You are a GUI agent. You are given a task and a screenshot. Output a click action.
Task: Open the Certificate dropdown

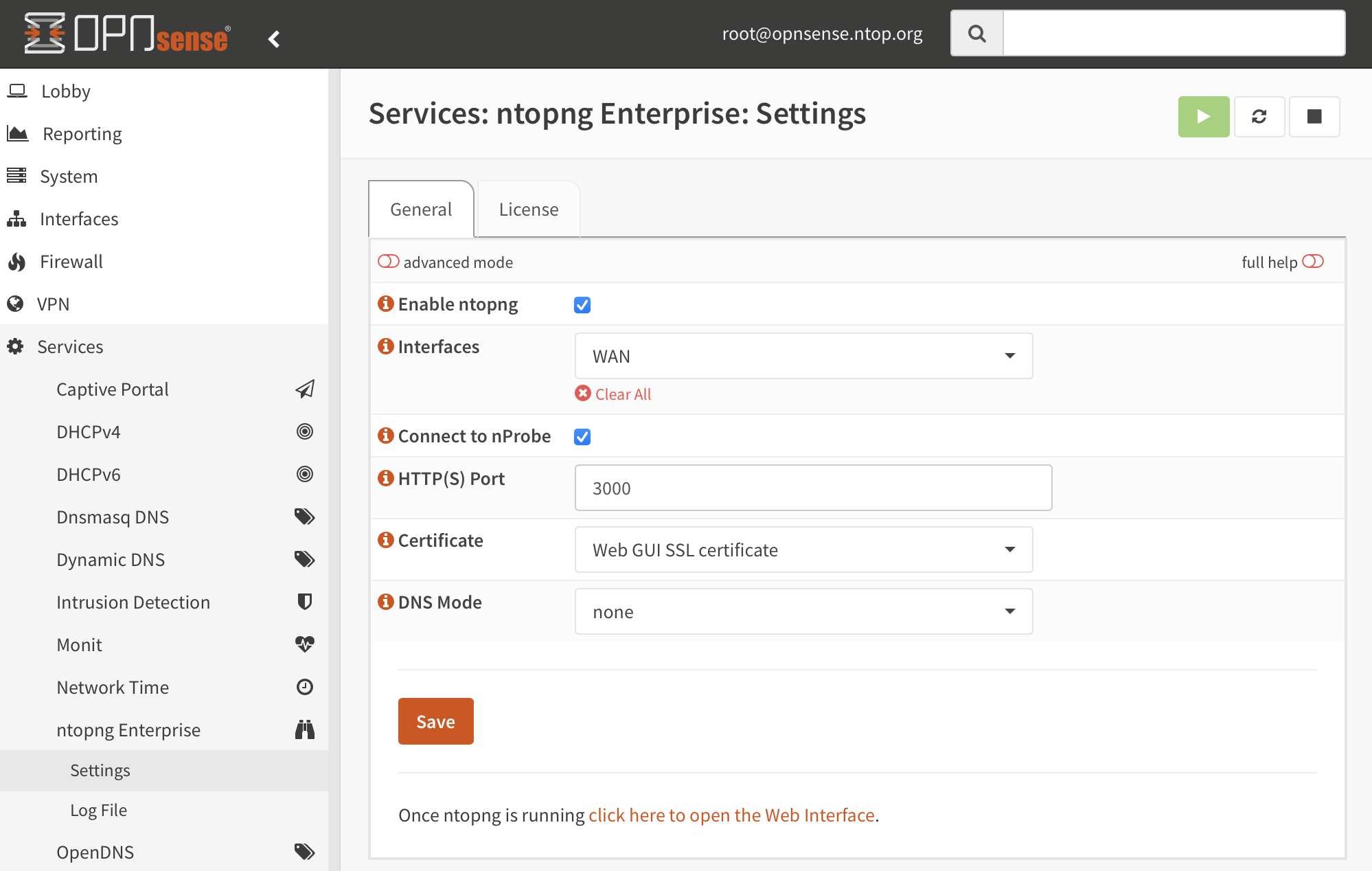coord(803,550)
